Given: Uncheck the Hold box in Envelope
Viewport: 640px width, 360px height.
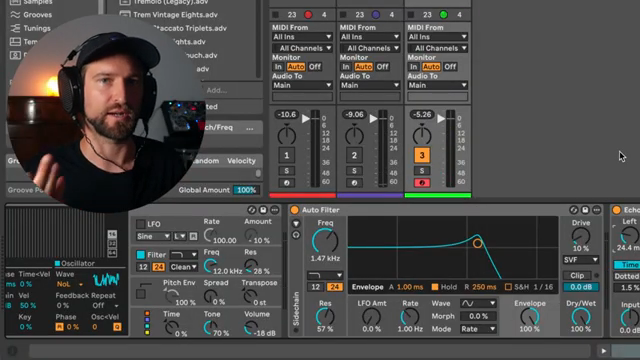Looking at the screenshot, I should (x=435, y=287).
